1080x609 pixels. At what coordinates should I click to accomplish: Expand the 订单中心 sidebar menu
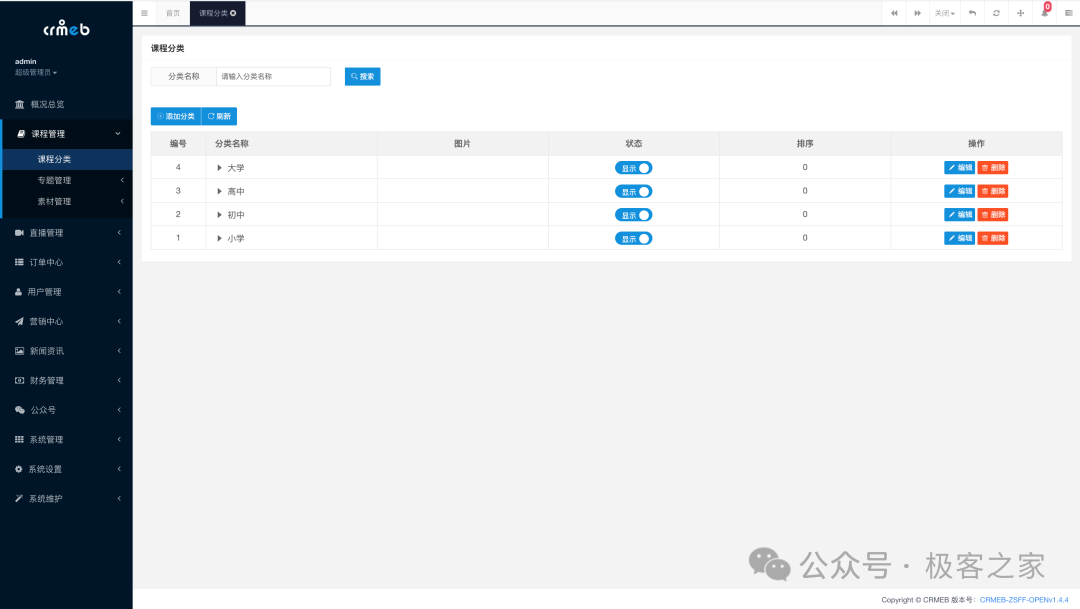point(66,262)
